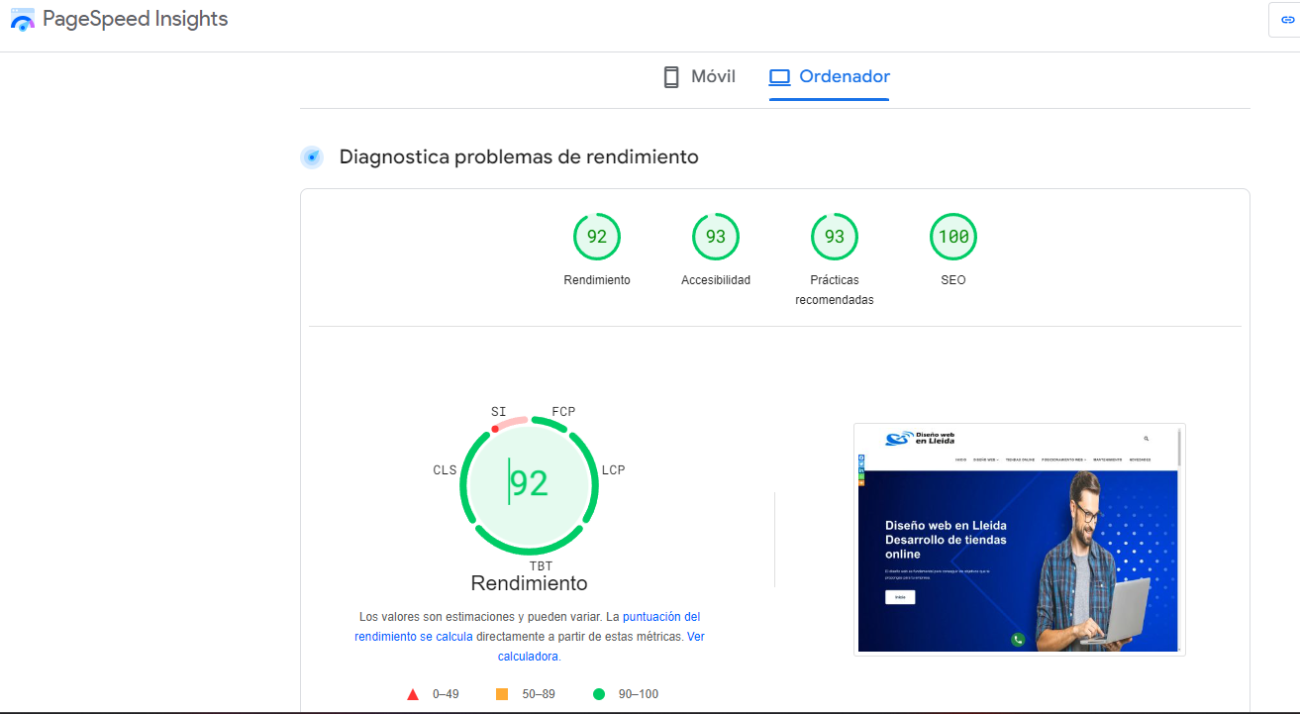
Task: Click the SEO label text
Action: click(953, 280)
